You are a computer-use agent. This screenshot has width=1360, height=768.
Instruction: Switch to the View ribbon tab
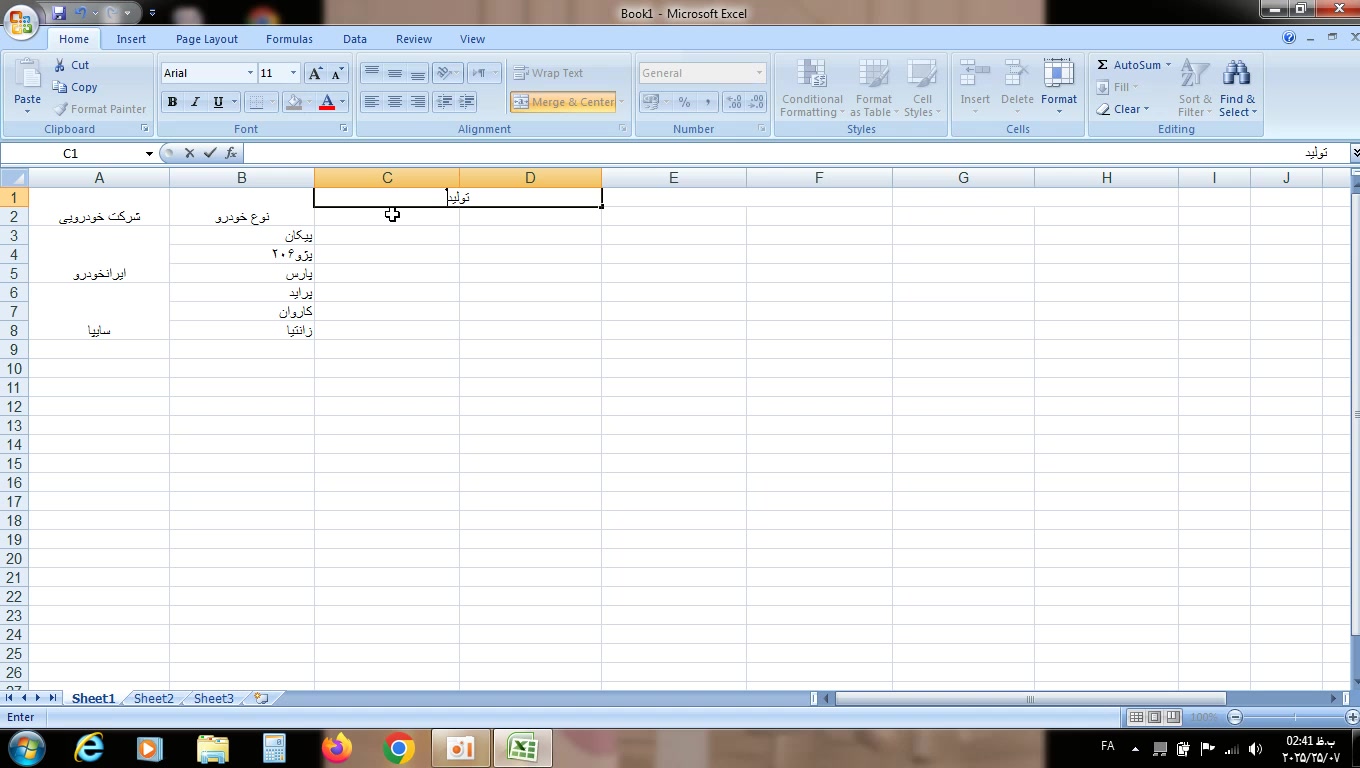472,39
